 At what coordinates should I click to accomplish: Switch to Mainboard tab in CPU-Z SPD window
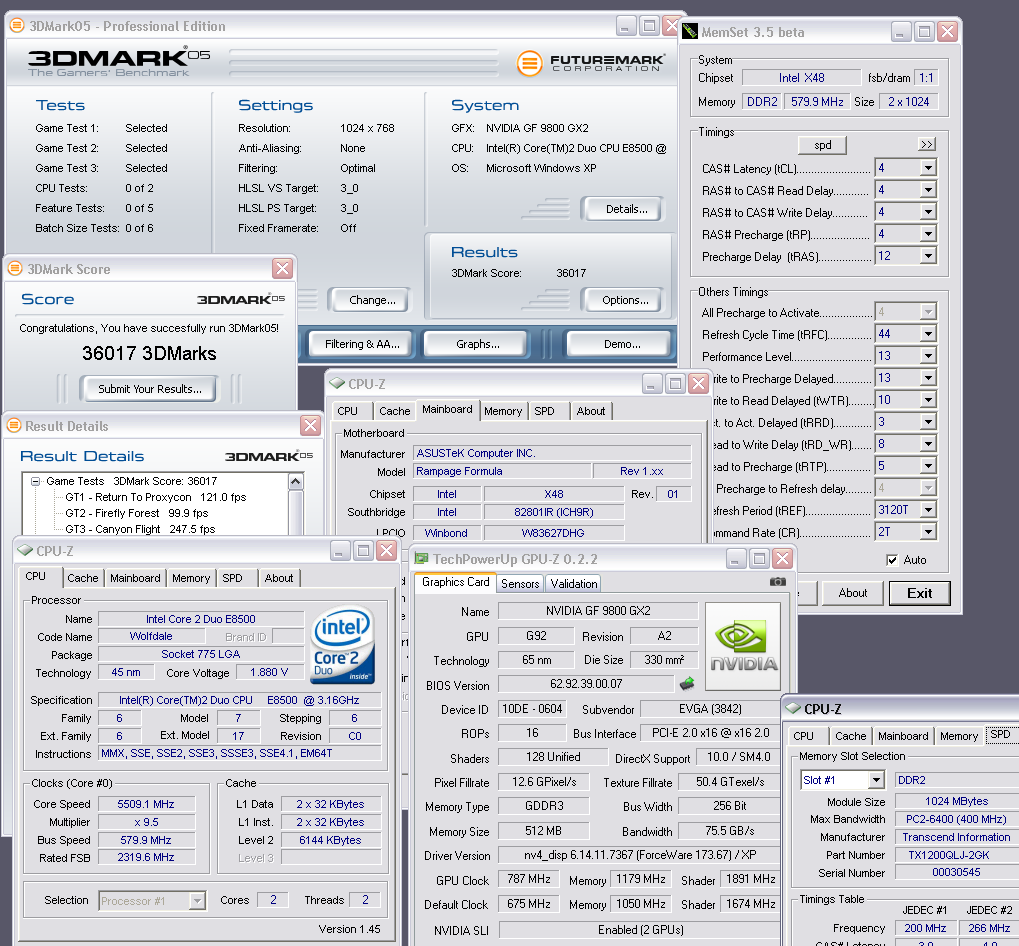(x=903, y=735)
